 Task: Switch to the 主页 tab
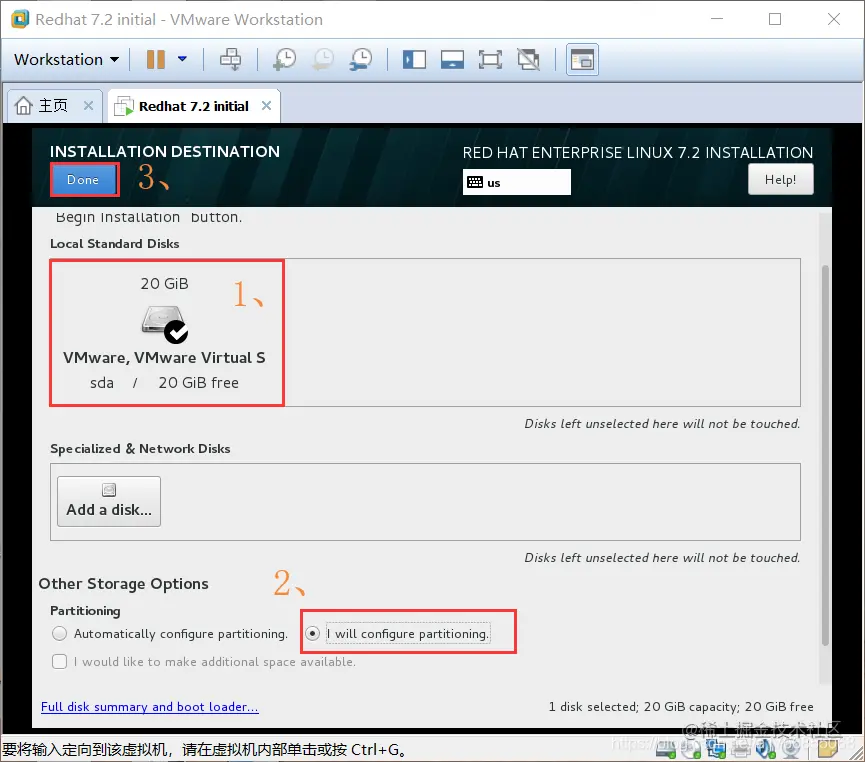[54, 105]
